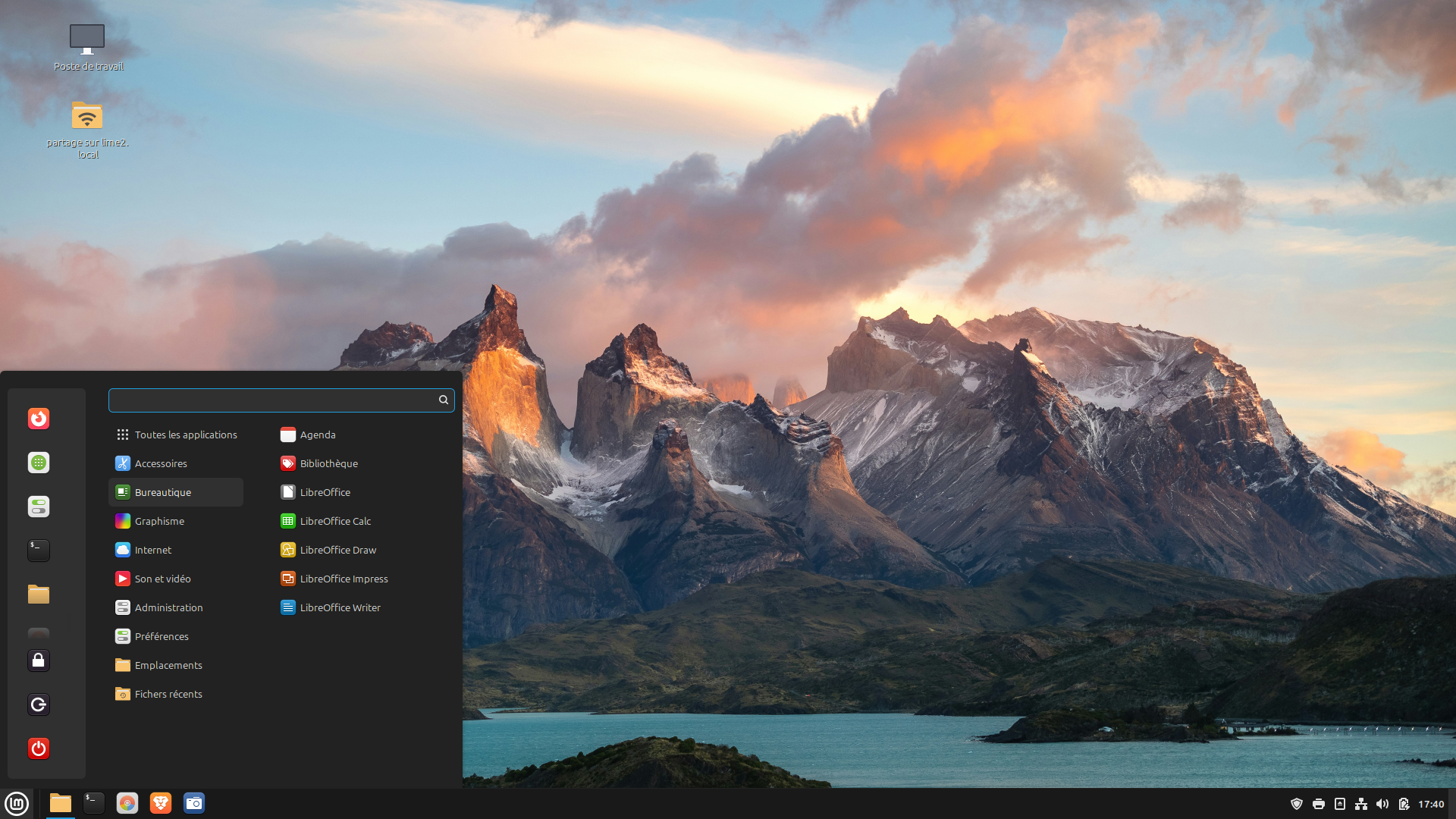Select the Graphisme category
1456x819 pixels.
tap(159, 521)
